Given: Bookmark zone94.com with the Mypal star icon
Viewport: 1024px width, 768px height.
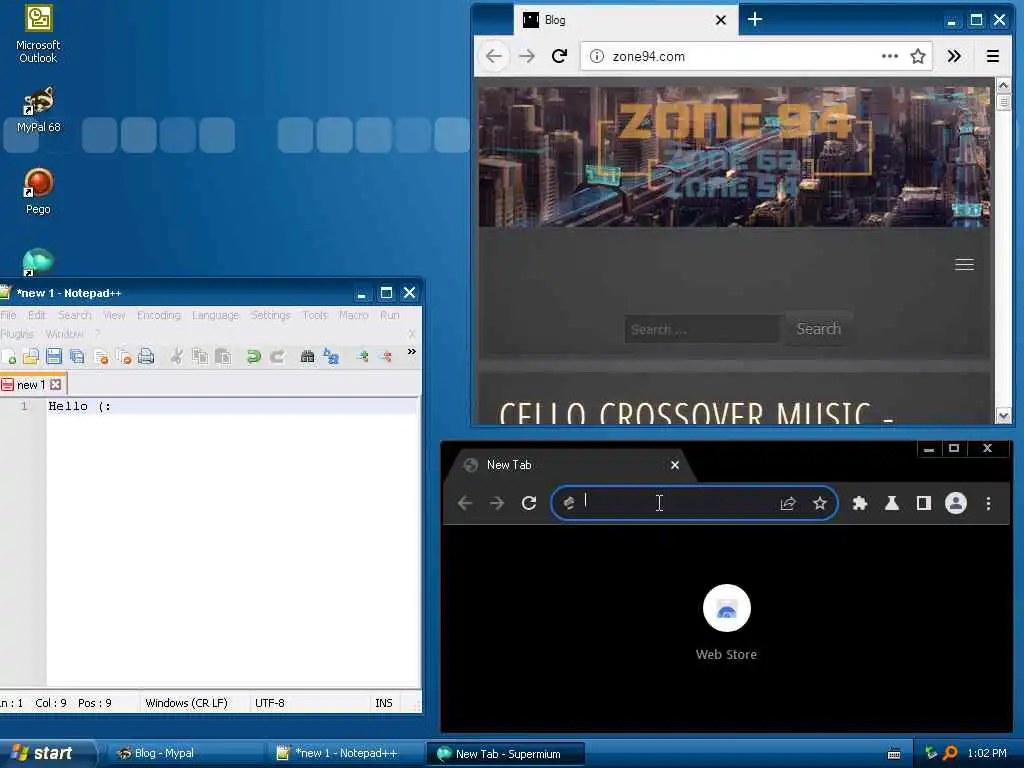Looking at the screenshot, I should [x=918, y=56].
